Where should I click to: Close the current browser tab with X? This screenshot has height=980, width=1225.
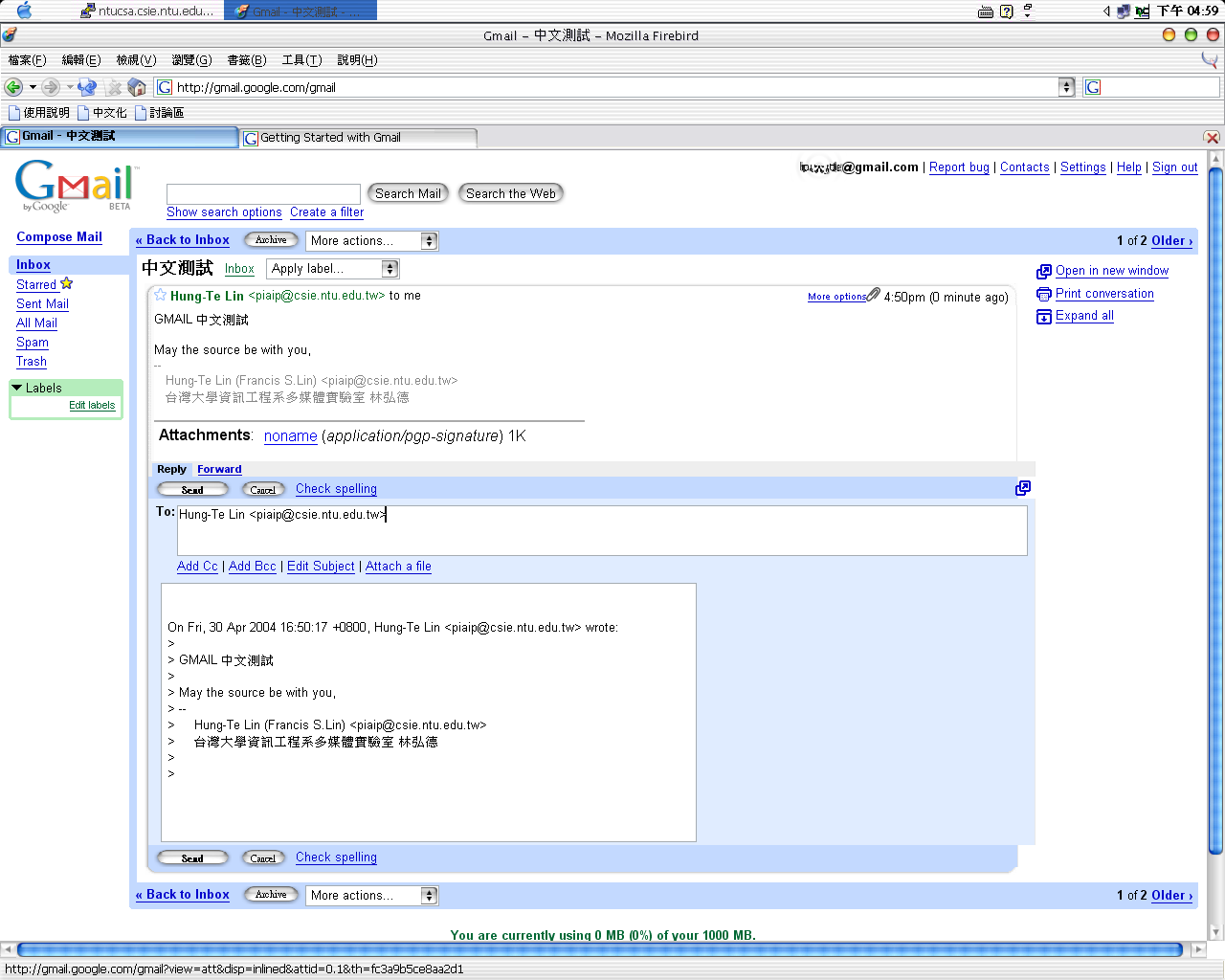pyautogui.click(x=1212, y=138)
